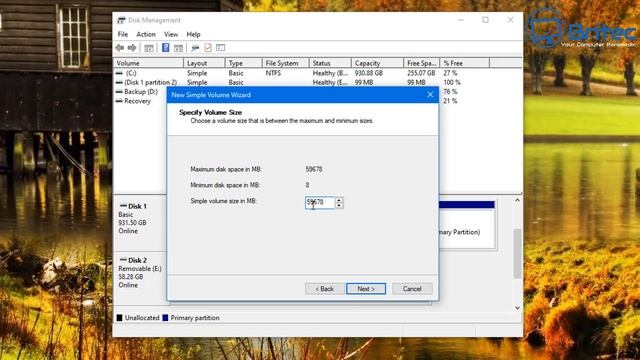Click the Disk 1 primary partition block
This screenshot has width=640, height=360.
(467, 224)
